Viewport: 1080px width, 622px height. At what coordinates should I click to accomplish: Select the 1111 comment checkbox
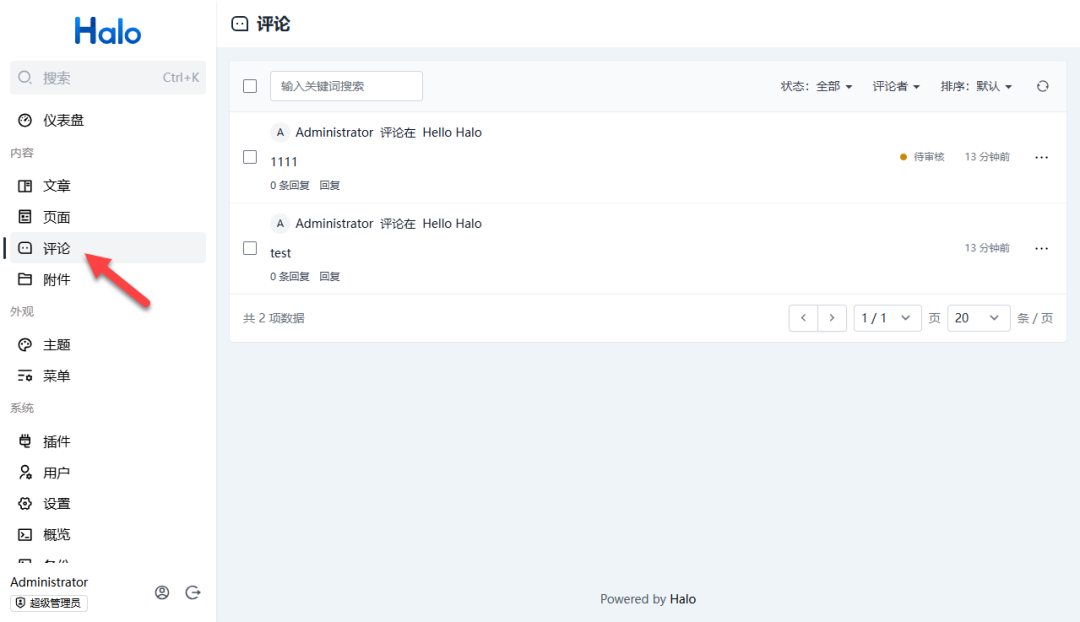(250, 157)
